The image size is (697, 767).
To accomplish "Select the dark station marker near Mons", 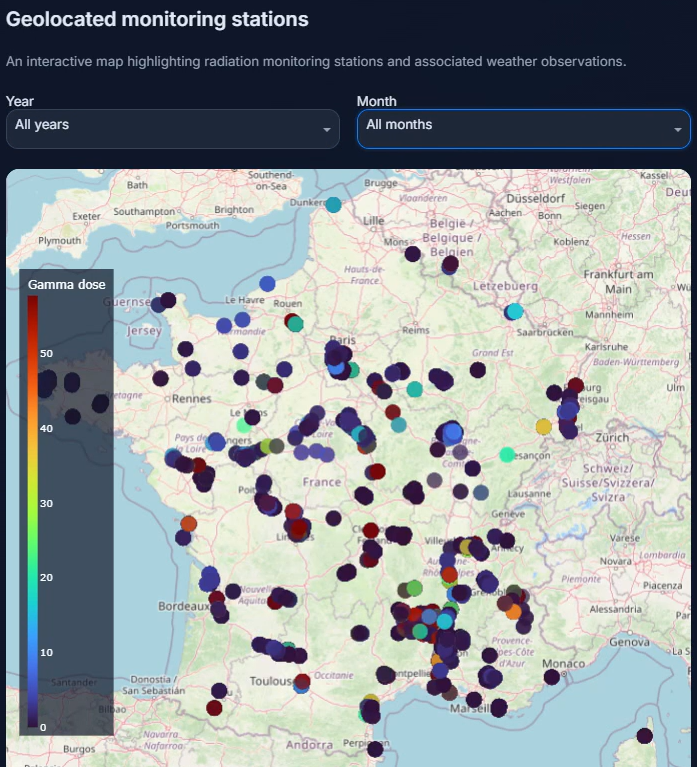I will (412, 254).
